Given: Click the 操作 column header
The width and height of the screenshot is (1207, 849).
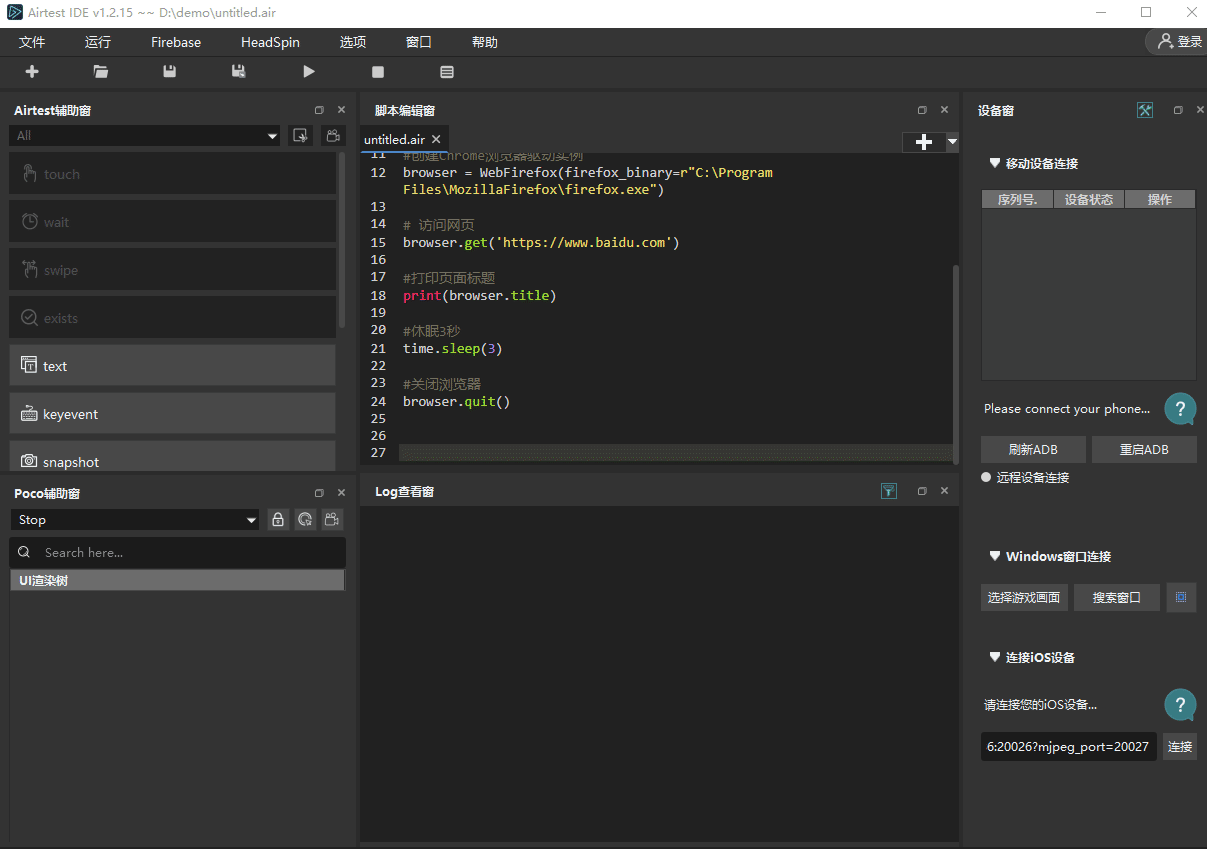Looking at the screenshot, I should (x=1160, y=200).
